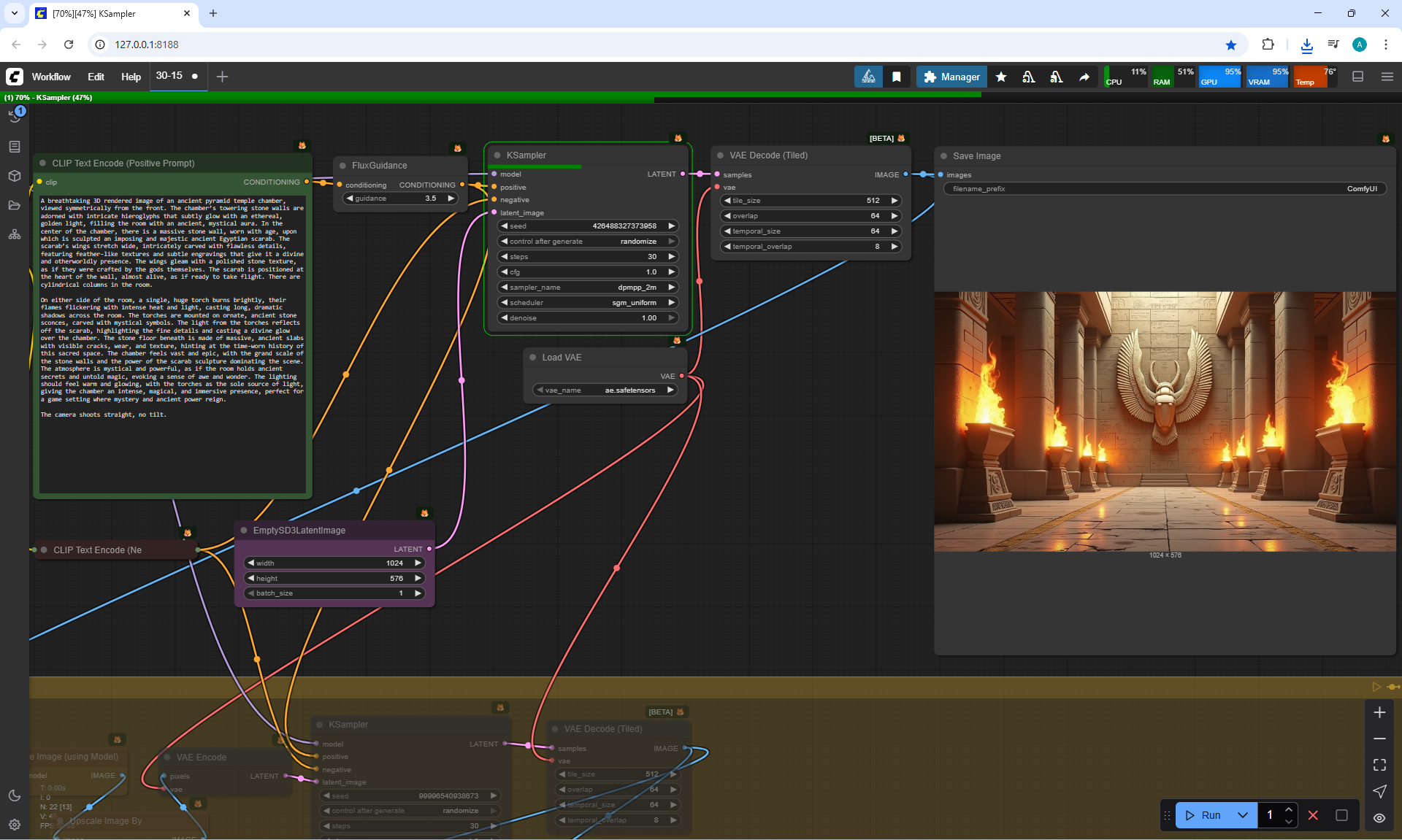Open the Manager button

coord(951,77)
